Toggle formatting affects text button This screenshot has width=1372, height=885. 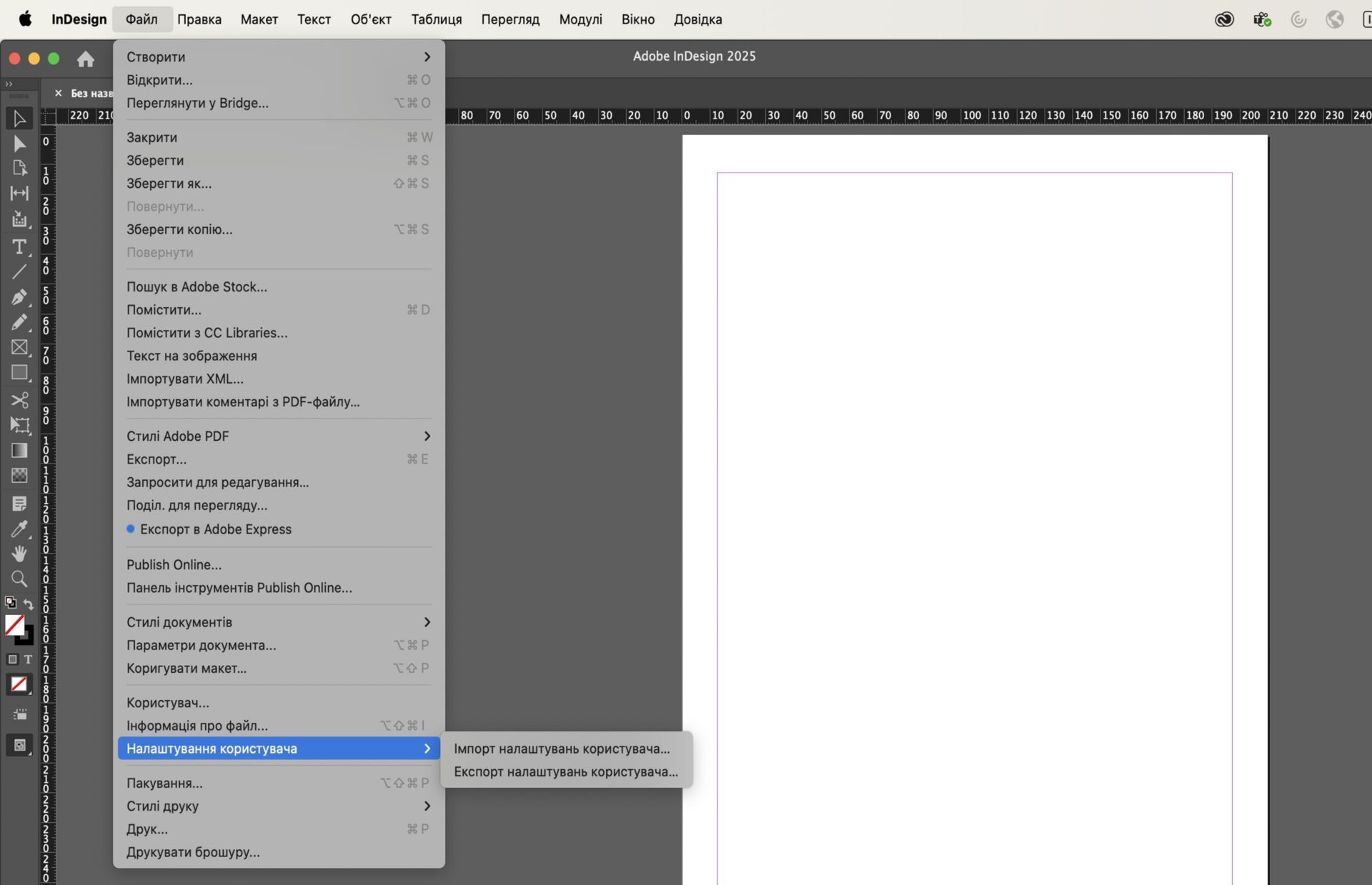pos(28,659)
